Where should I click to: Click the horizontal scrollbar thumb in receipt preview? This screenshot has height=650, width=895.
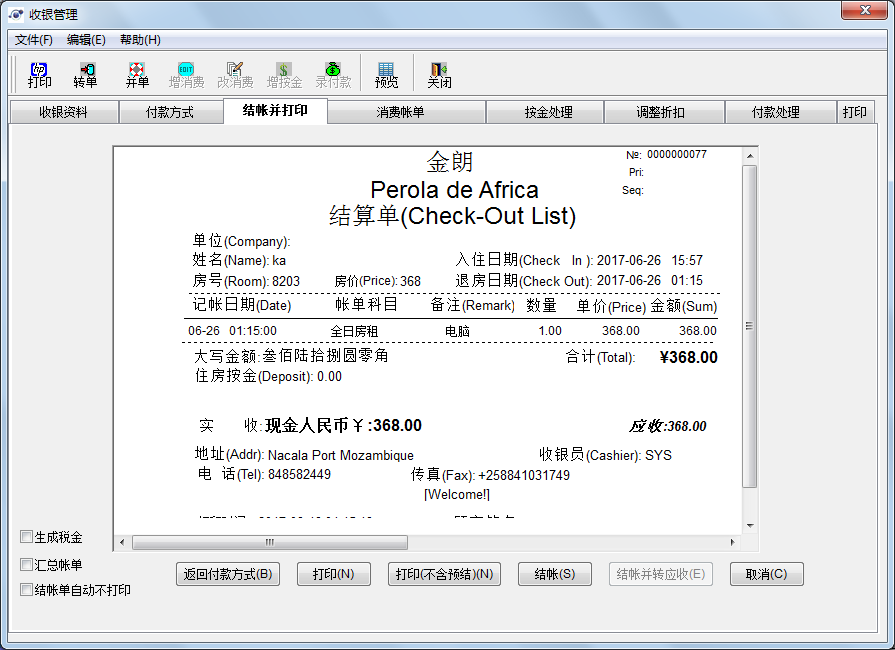270,542
